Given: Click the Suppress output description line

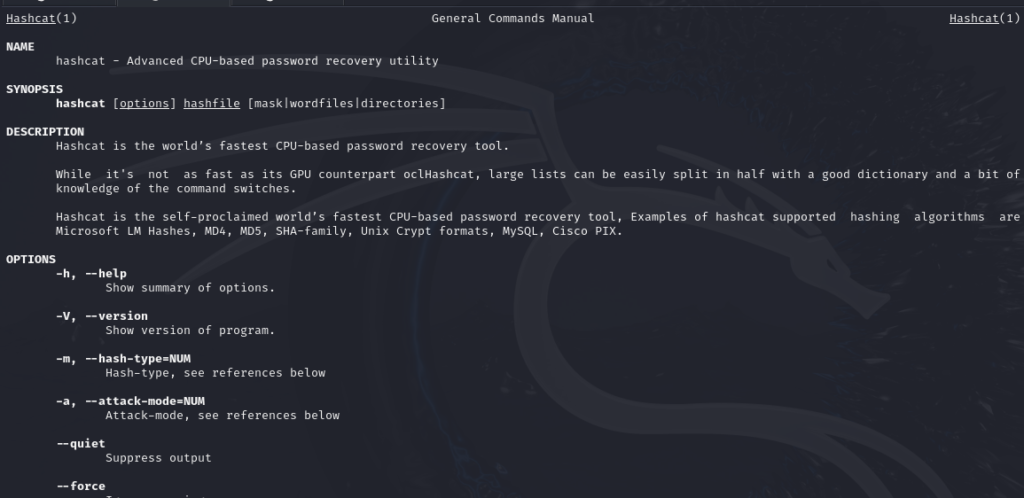Looking at the screenshot, I should (x=159, y=458).
